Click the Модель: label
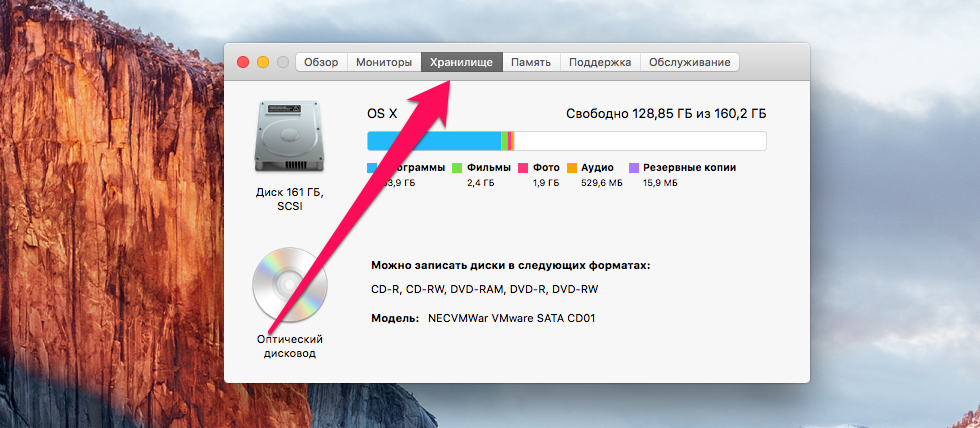Image resolution: width=980 pixels, height=428 pixels. (395, 318)
